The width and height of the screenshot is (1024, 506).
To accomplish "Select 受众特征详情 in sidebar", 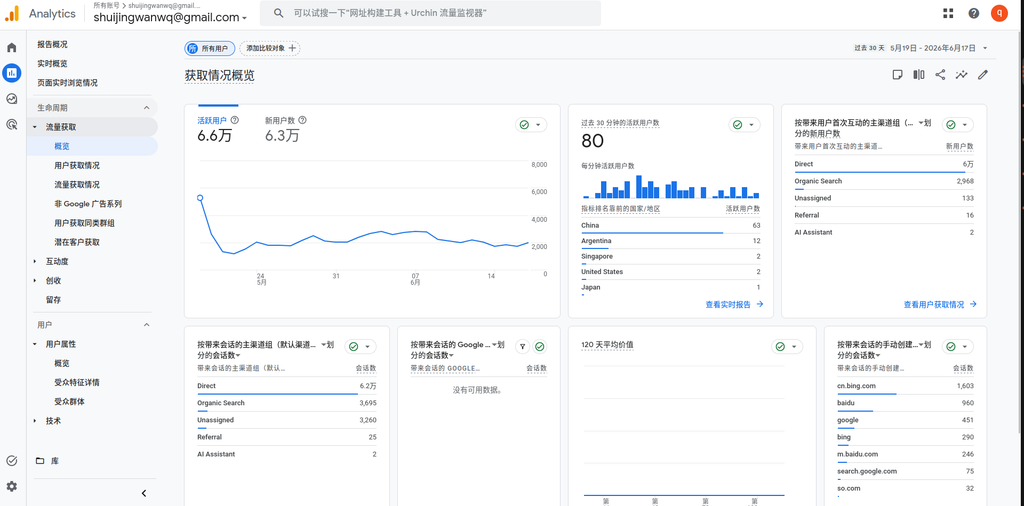I will (77, 383).
